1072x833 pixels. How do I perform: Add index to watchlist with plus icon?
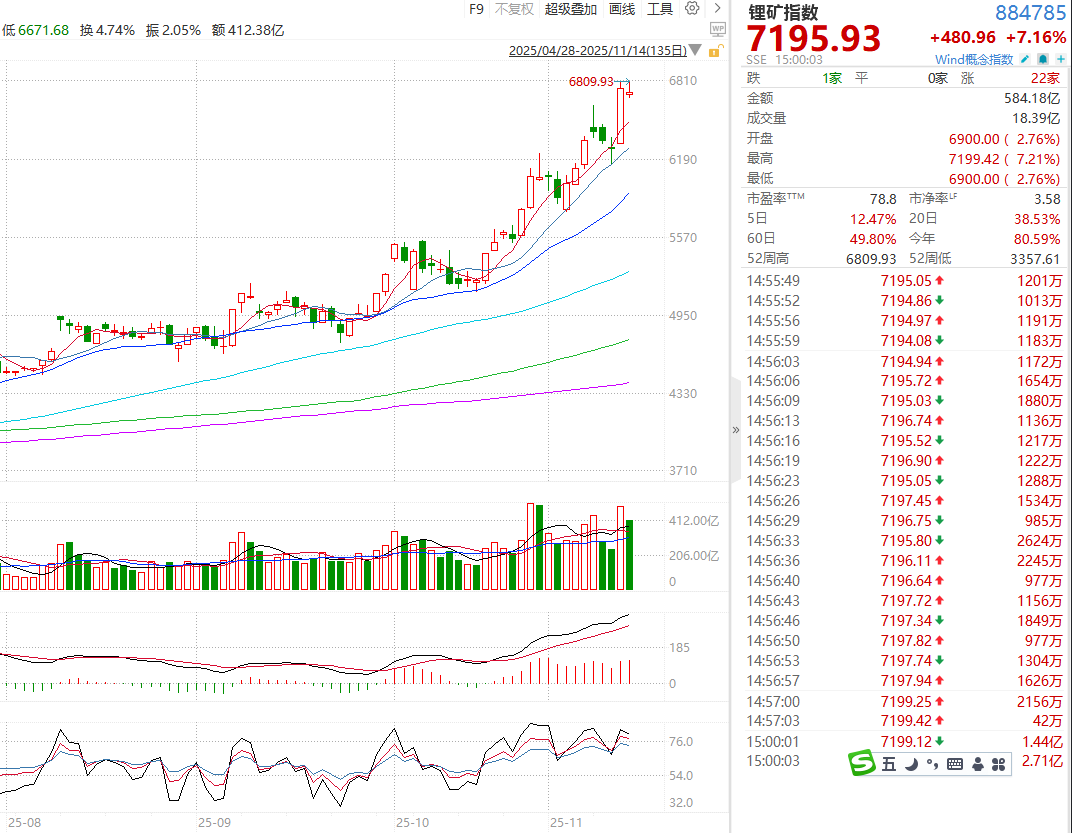[x=1060, y=60]
